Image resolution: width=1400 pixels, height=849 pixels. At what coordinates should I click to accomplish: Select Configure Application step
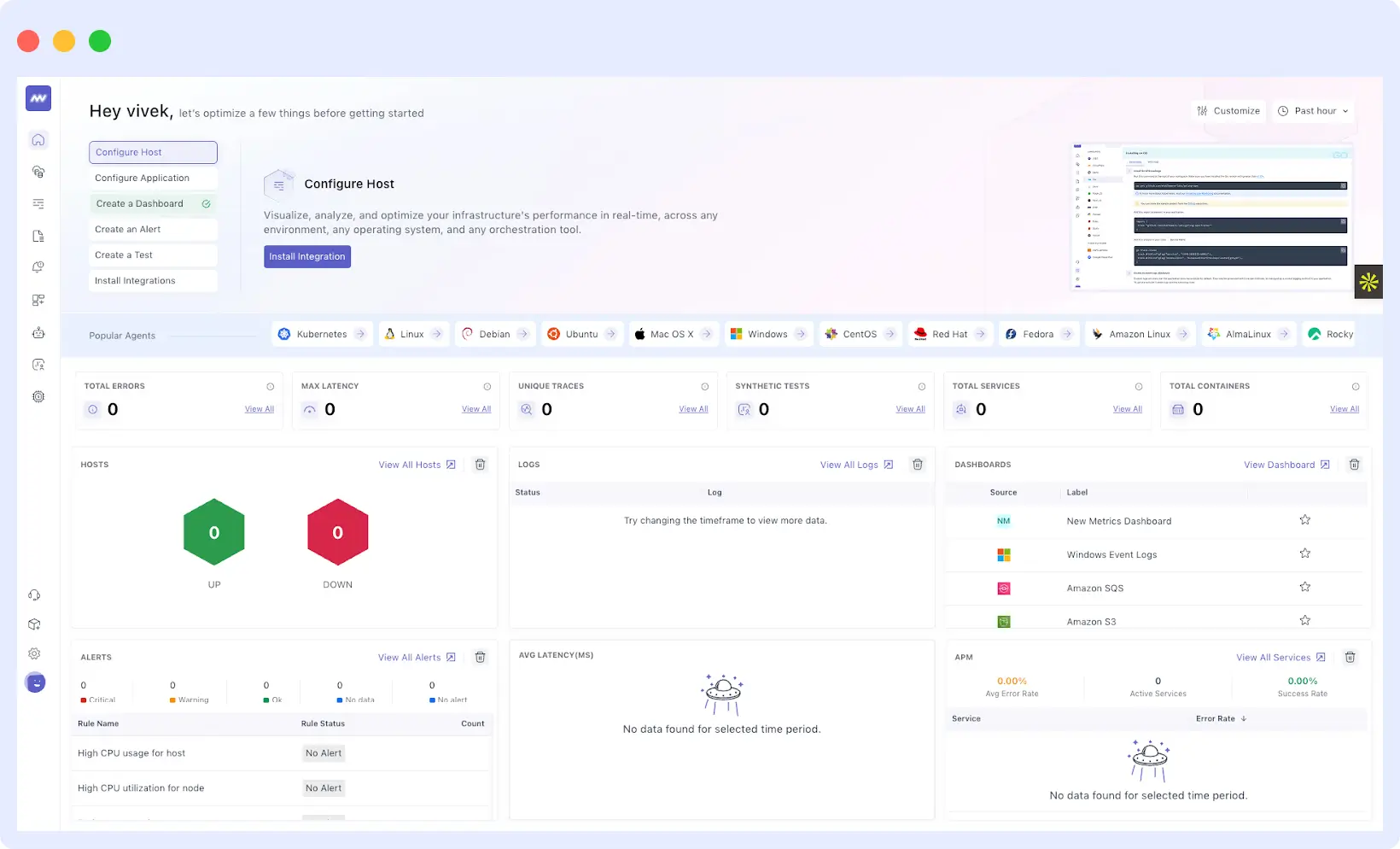(153, 178)
